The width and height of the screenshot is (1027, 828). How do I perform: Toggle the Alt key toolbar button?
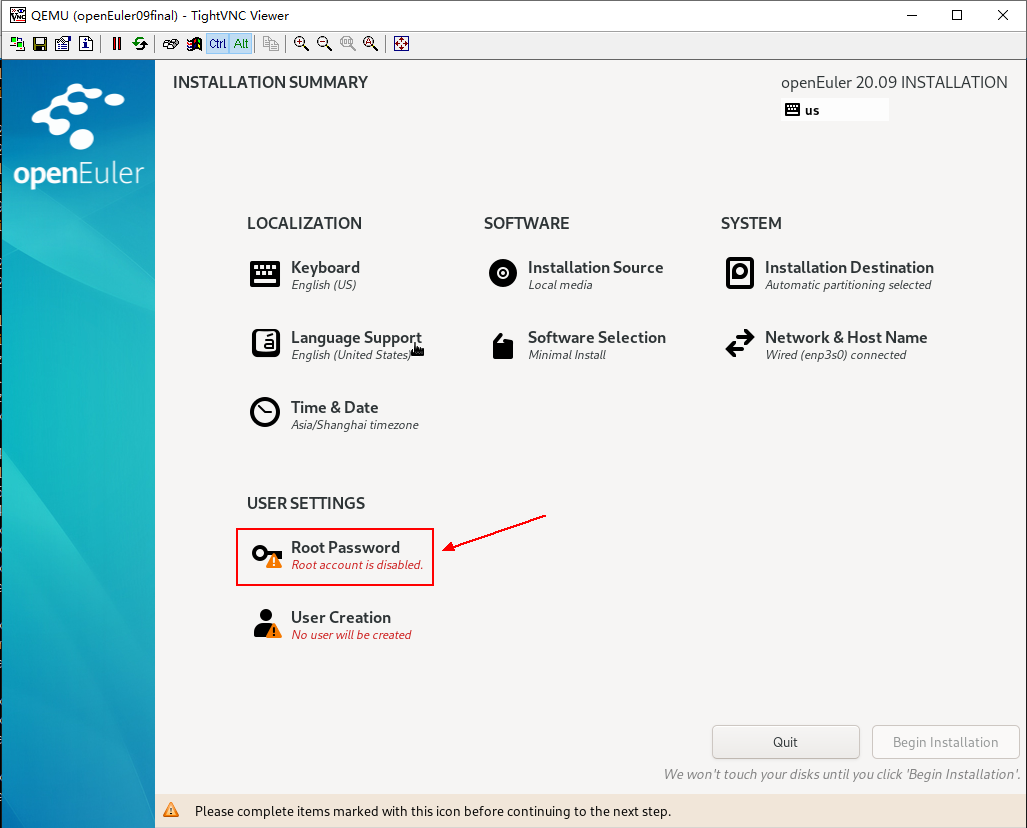(241, 44)
